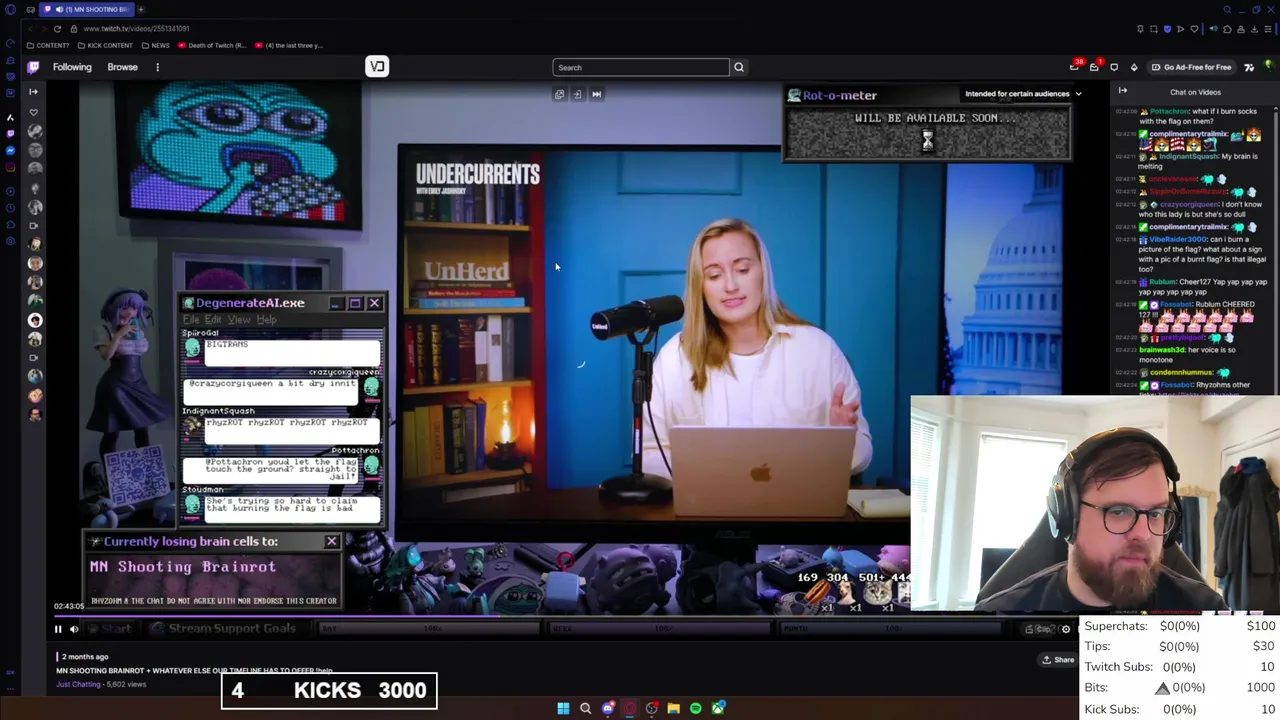Select the MN SHOOTING browser tab
Screen dimensions: 1280x720
(87, 9)
